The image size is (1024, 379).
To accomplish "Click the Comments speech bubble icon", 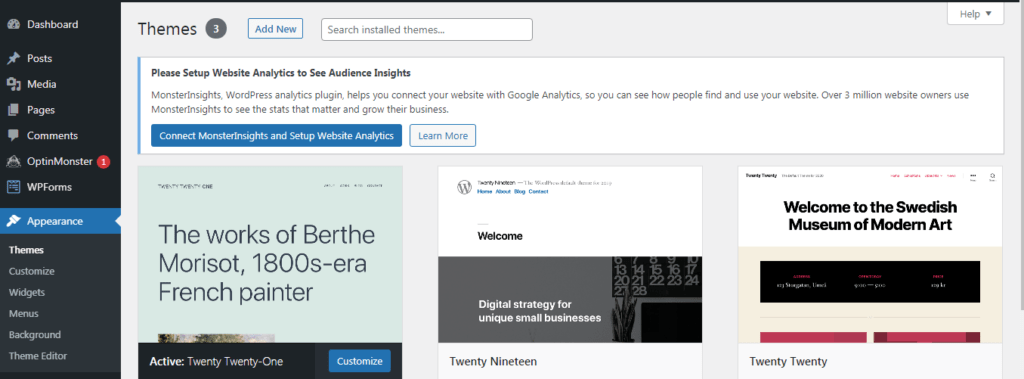I will click(13, 136).
